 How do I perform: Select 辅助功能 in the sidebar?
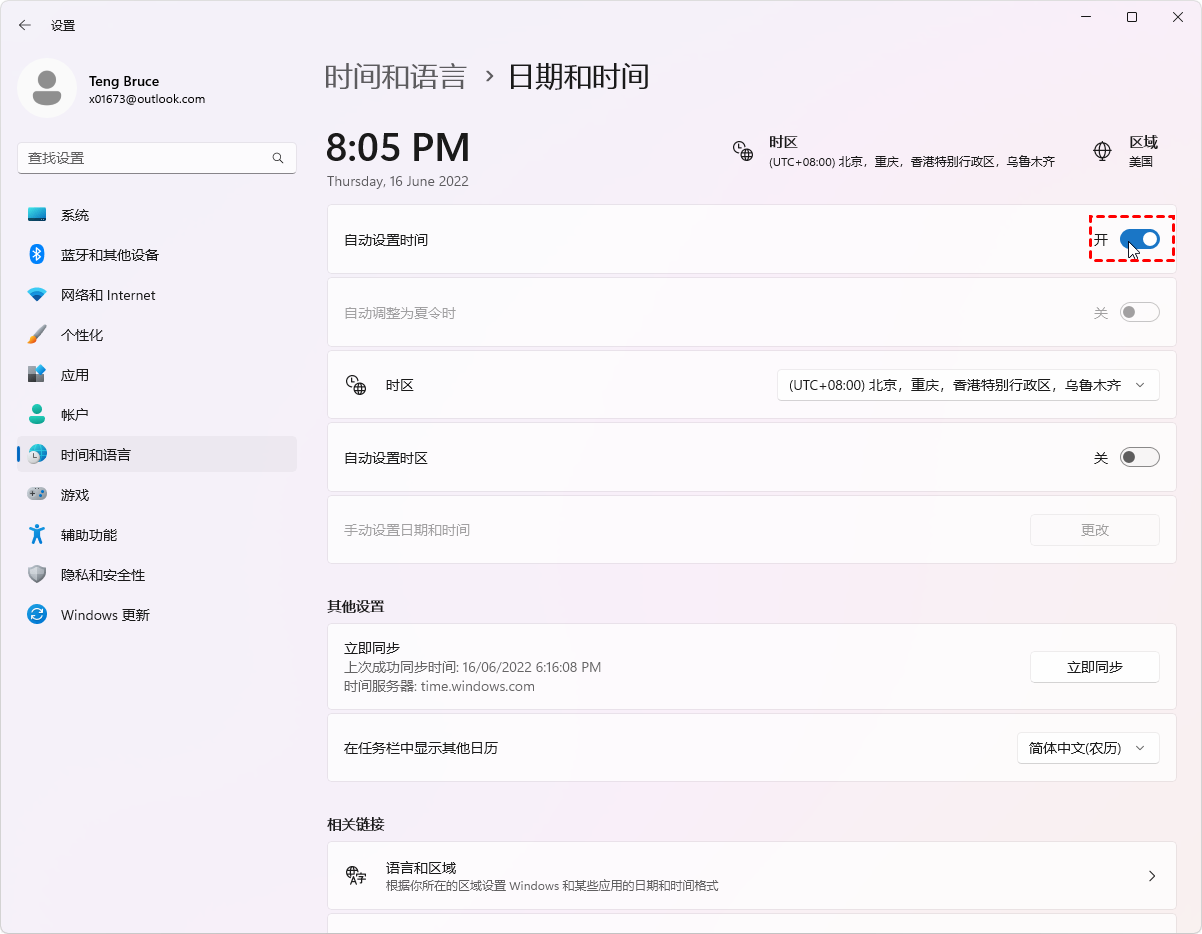click(89, 535)
